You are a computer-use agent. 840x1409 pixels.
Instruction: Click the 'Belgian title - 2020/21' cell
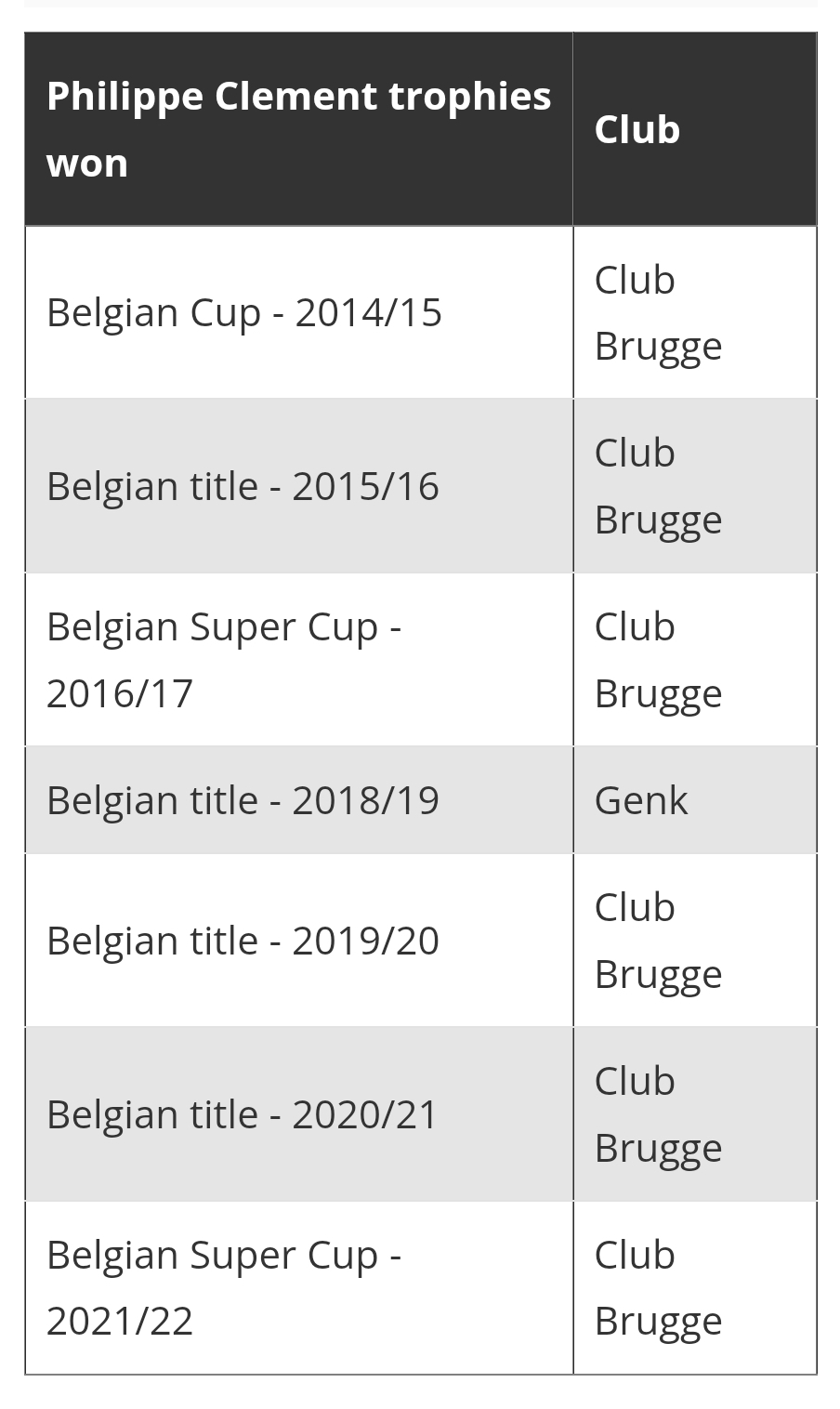tap(298, 1114)
